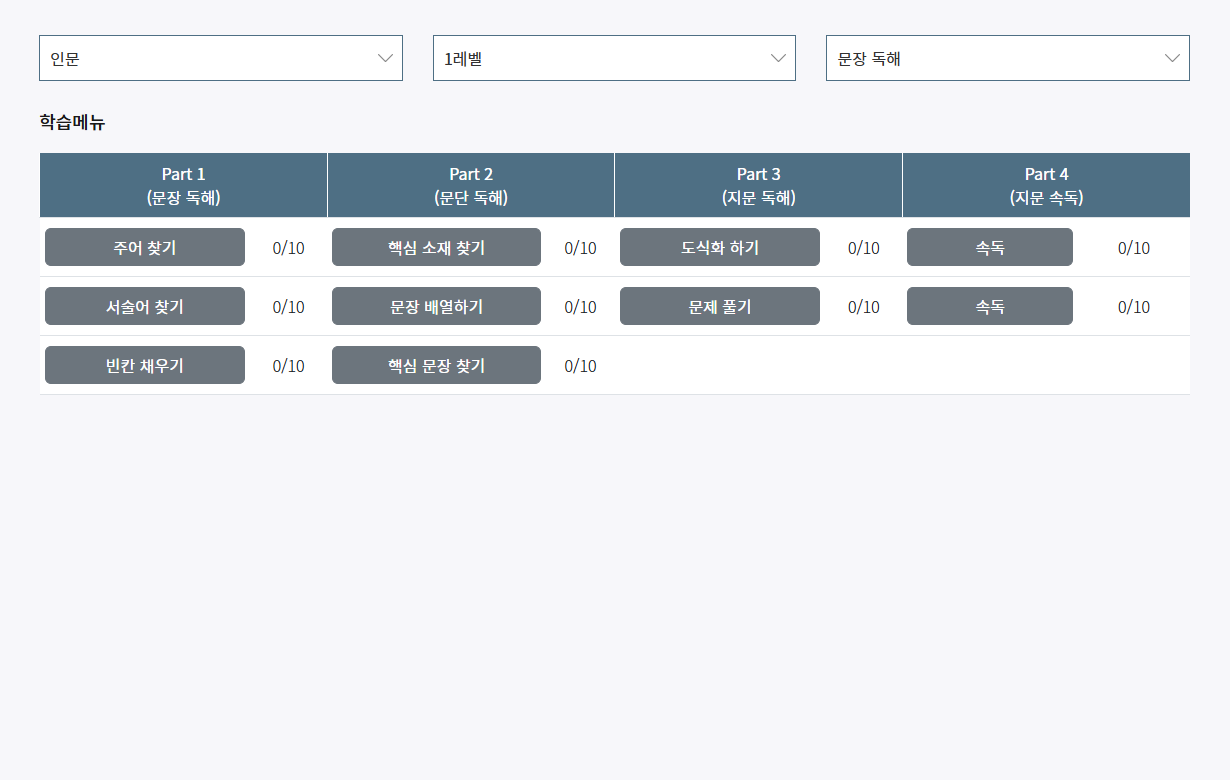
Task: Open the 인문 category dropdown
Action: point(220,57)
